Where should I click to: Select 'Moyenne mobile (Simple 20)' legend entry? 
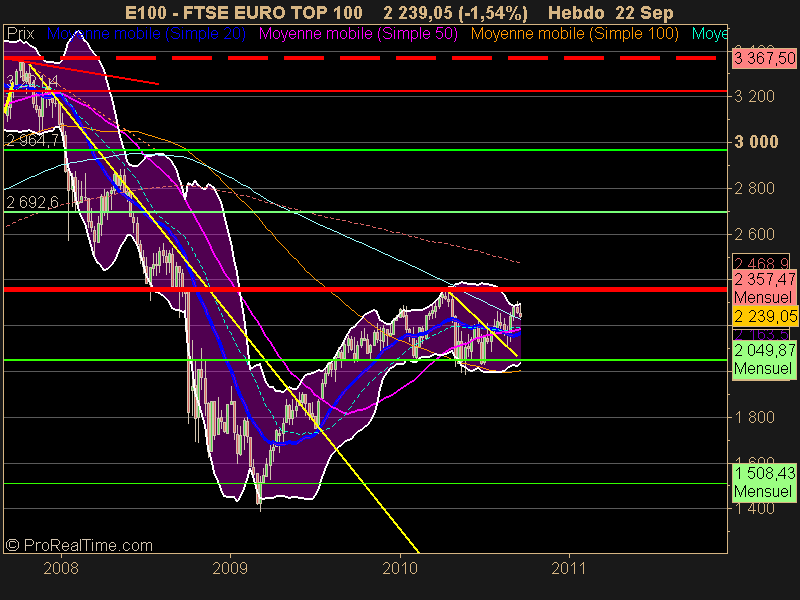coord(146,34)
